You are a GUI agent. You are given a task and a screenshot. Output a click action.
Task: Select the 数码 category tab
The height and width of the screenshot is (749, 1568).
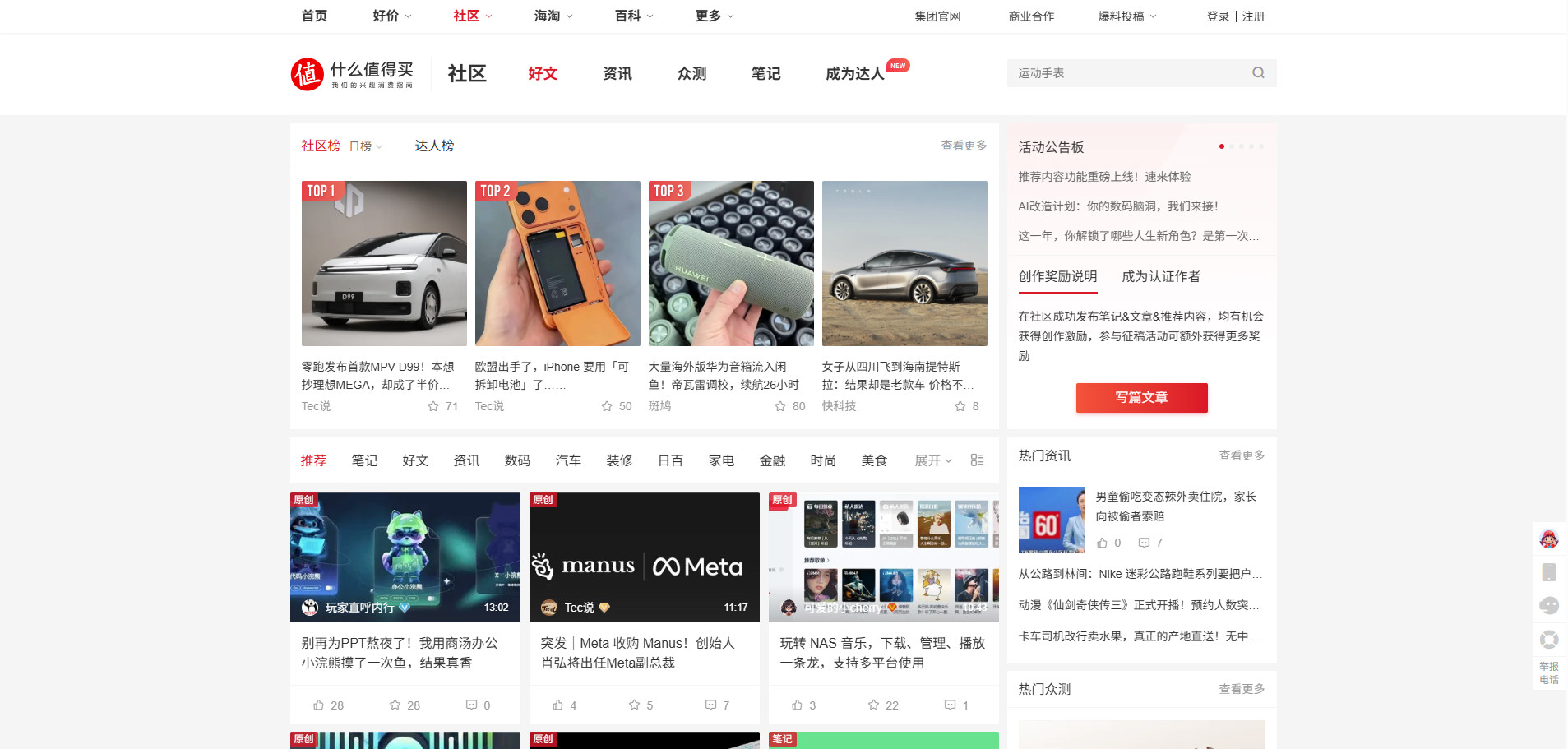click(517, 460)
